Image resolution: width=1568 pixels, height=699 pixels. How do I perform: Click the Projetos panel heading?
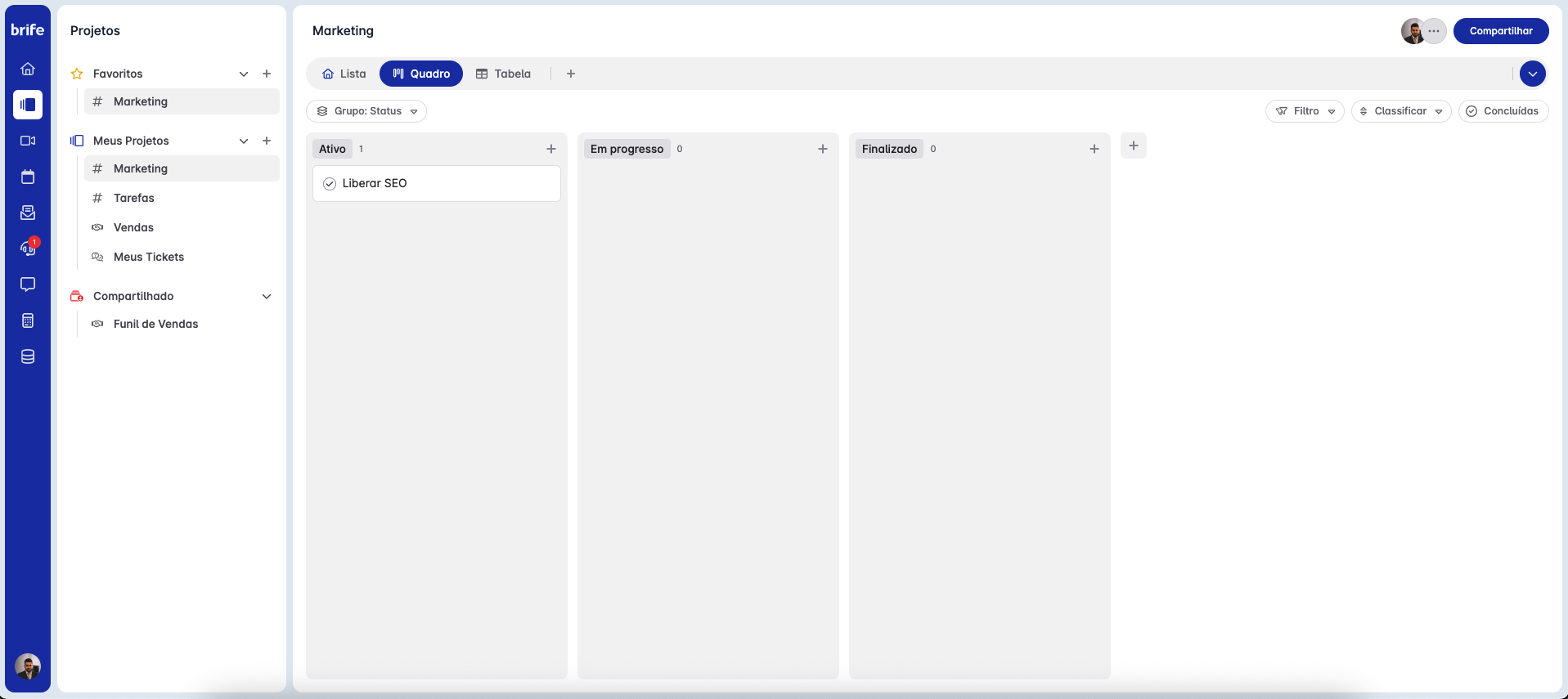click(95, 31)
